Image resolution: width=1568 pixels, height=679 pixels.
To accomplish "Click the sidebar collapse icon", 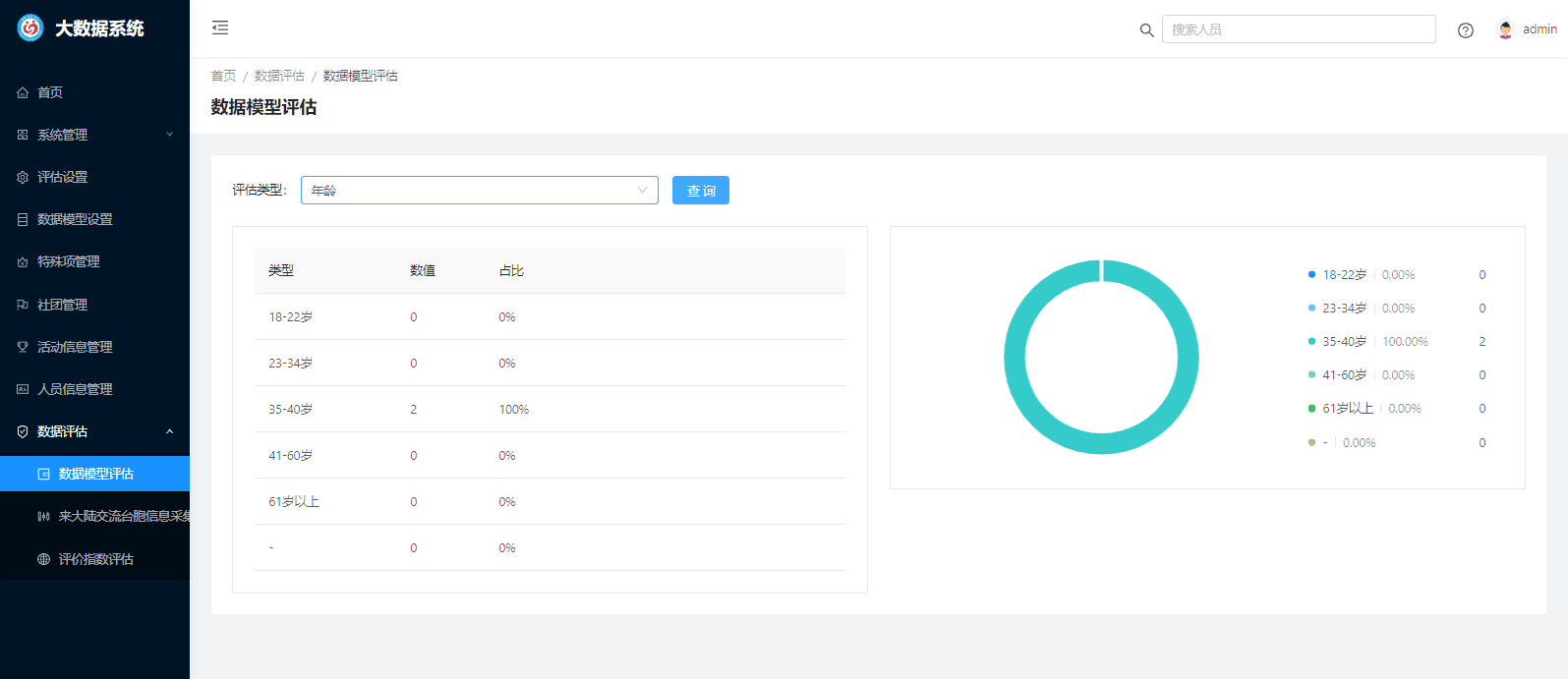I will [220, 28].
